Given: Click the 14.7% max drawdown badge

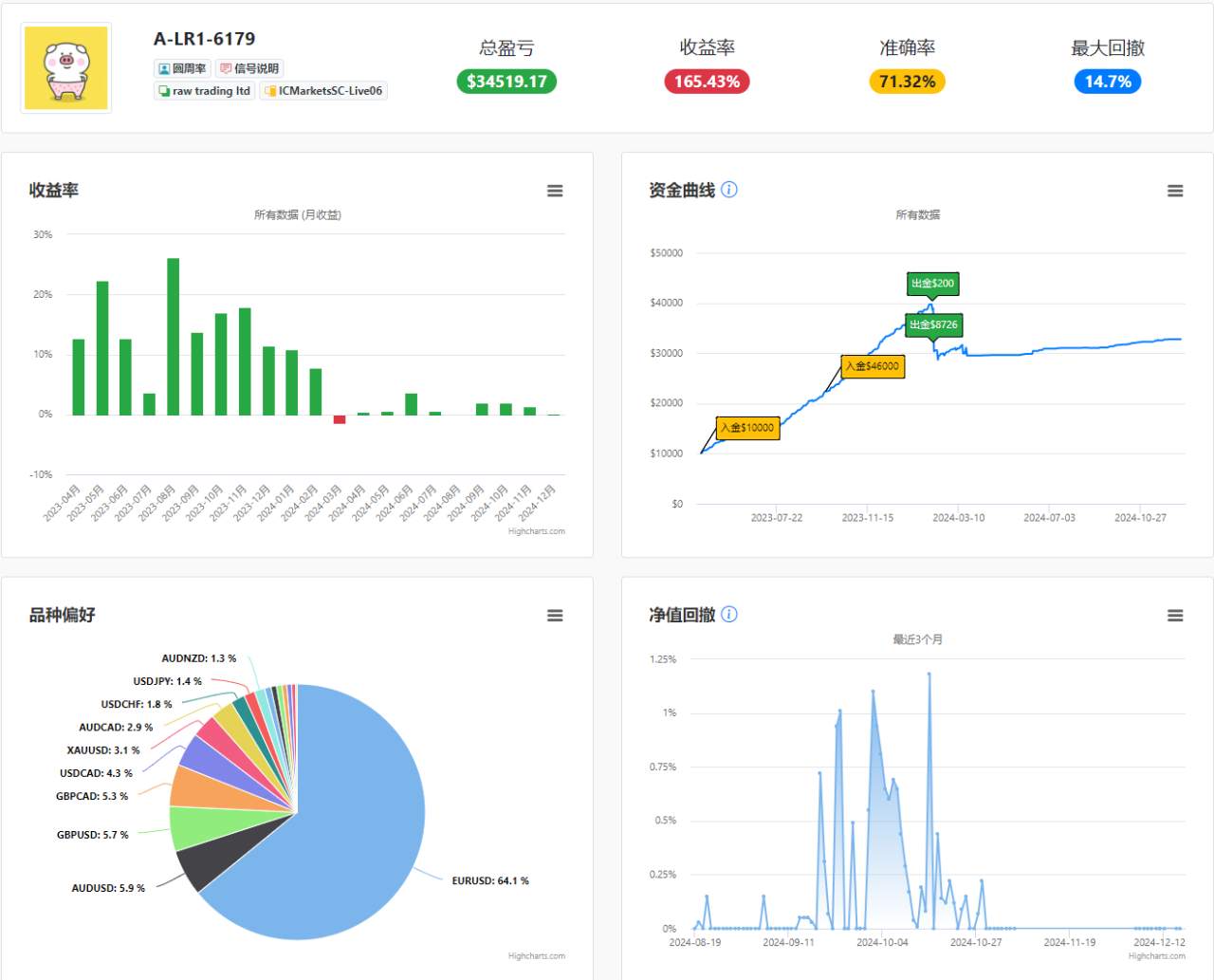Looking at the screenshot, I should click(x=1108, y=82).
